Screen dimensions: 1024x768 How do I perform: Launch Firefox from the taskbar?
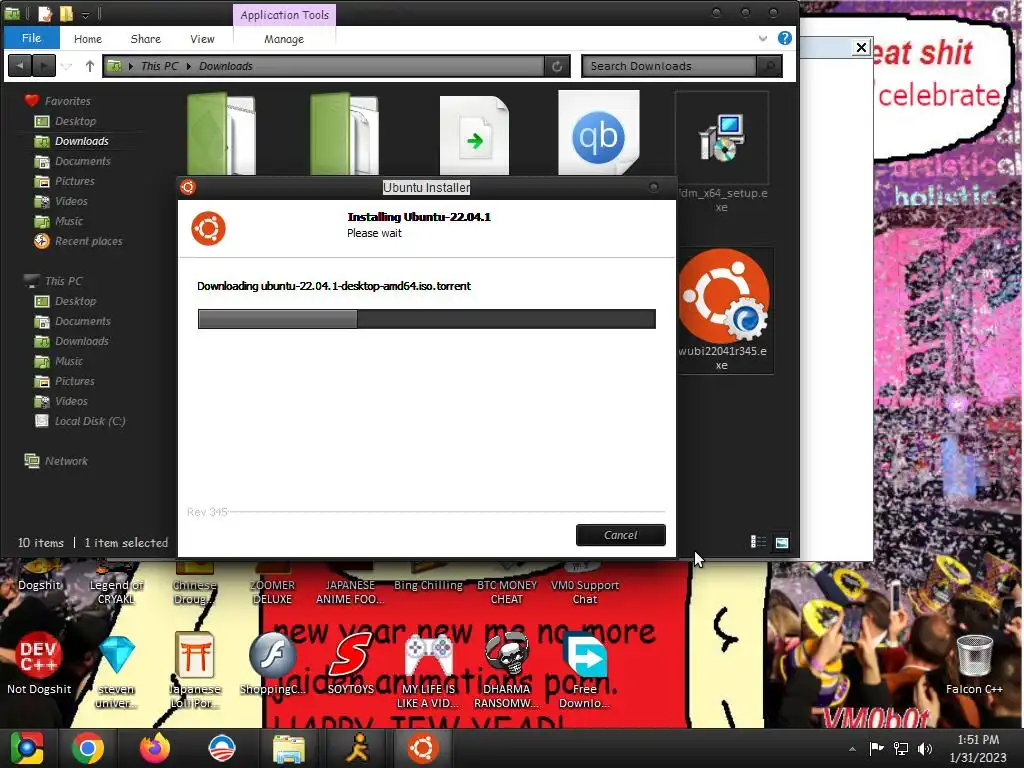tap(155, 748)
